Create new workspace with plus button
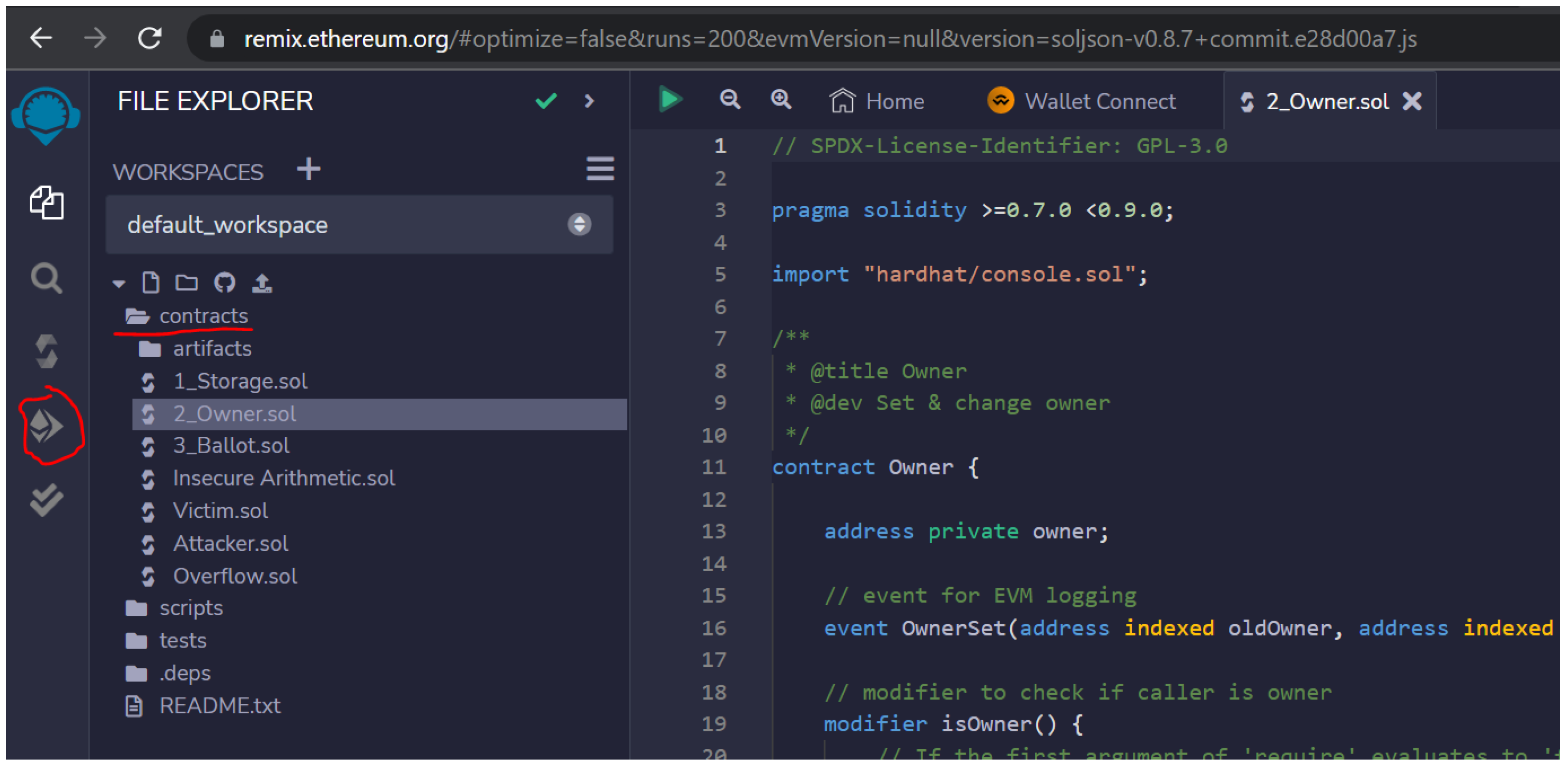This screenshot has height=767, width=1568. pyautogui.click(x=309, y=169)
